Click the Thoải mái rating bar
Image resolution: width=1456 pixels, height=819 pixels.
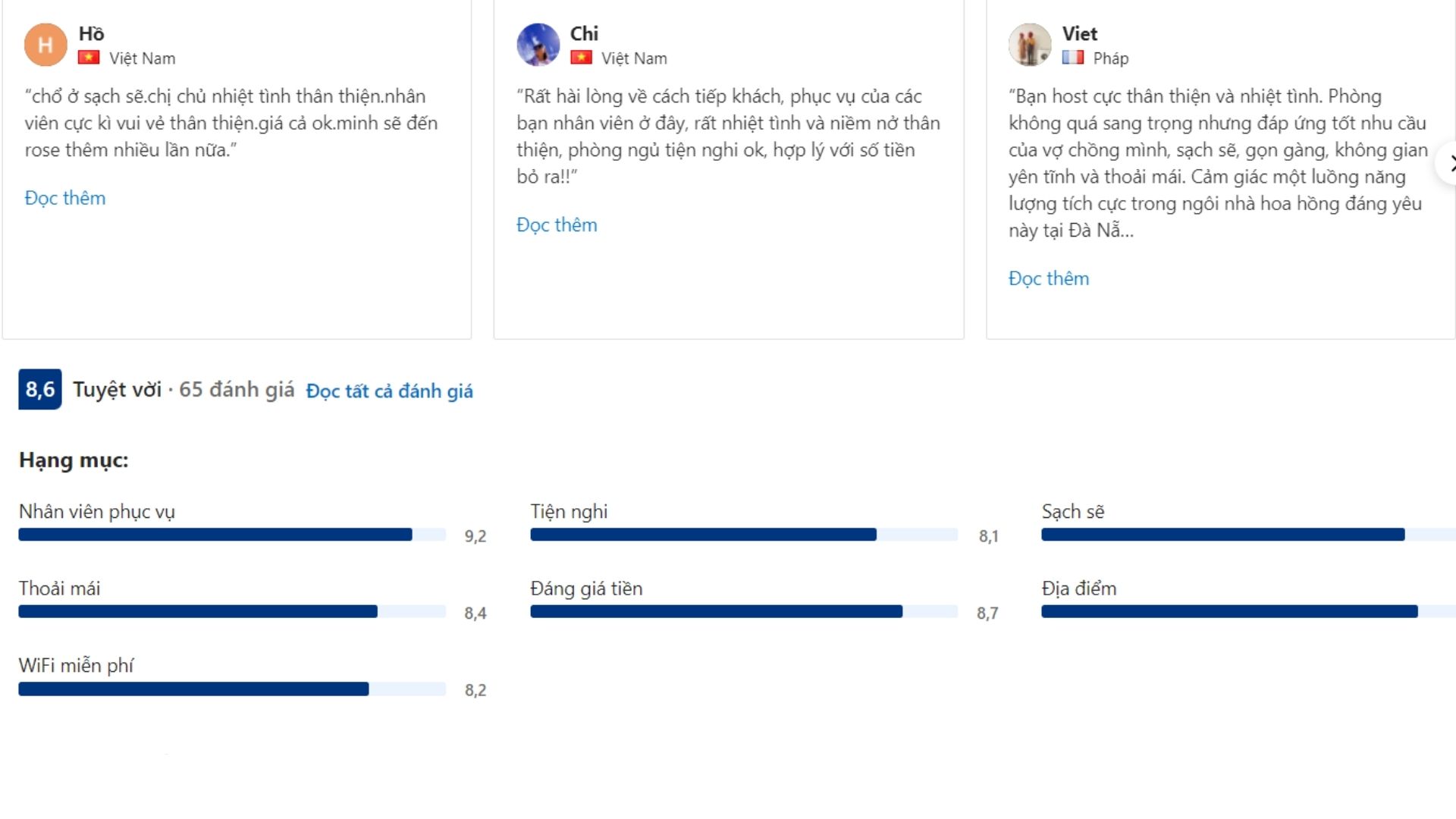232,612
